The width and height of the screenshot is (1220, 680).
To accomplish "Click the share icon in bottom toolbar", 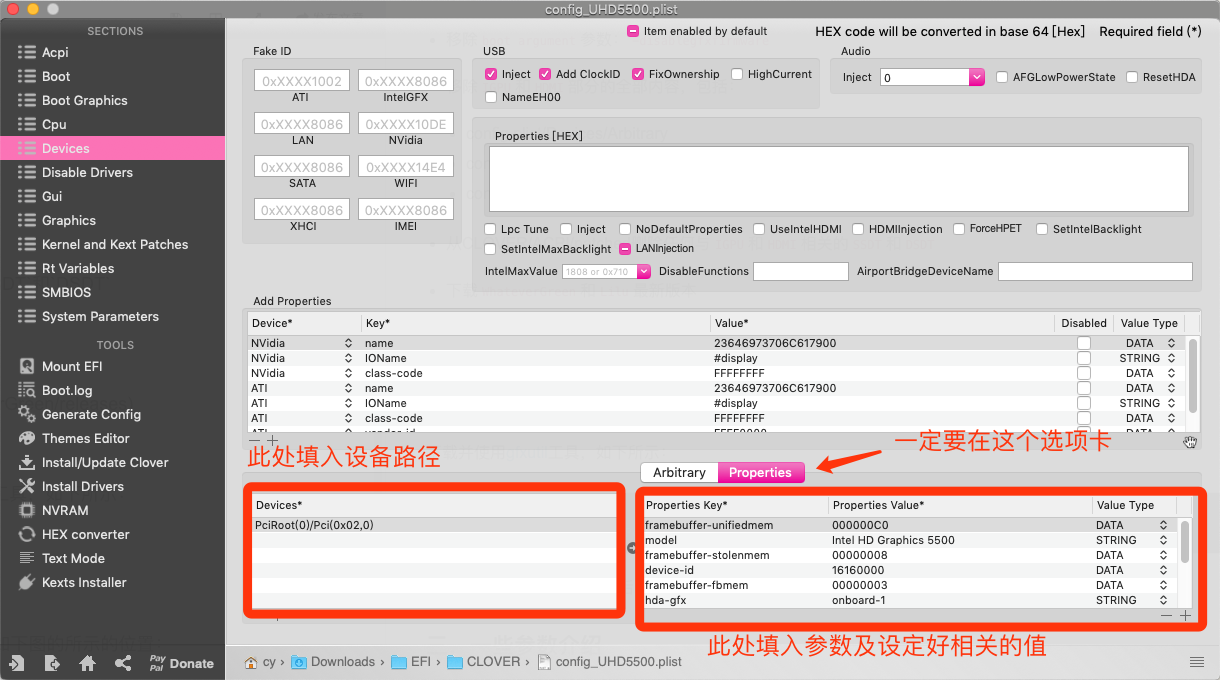I will coord(123,663).
